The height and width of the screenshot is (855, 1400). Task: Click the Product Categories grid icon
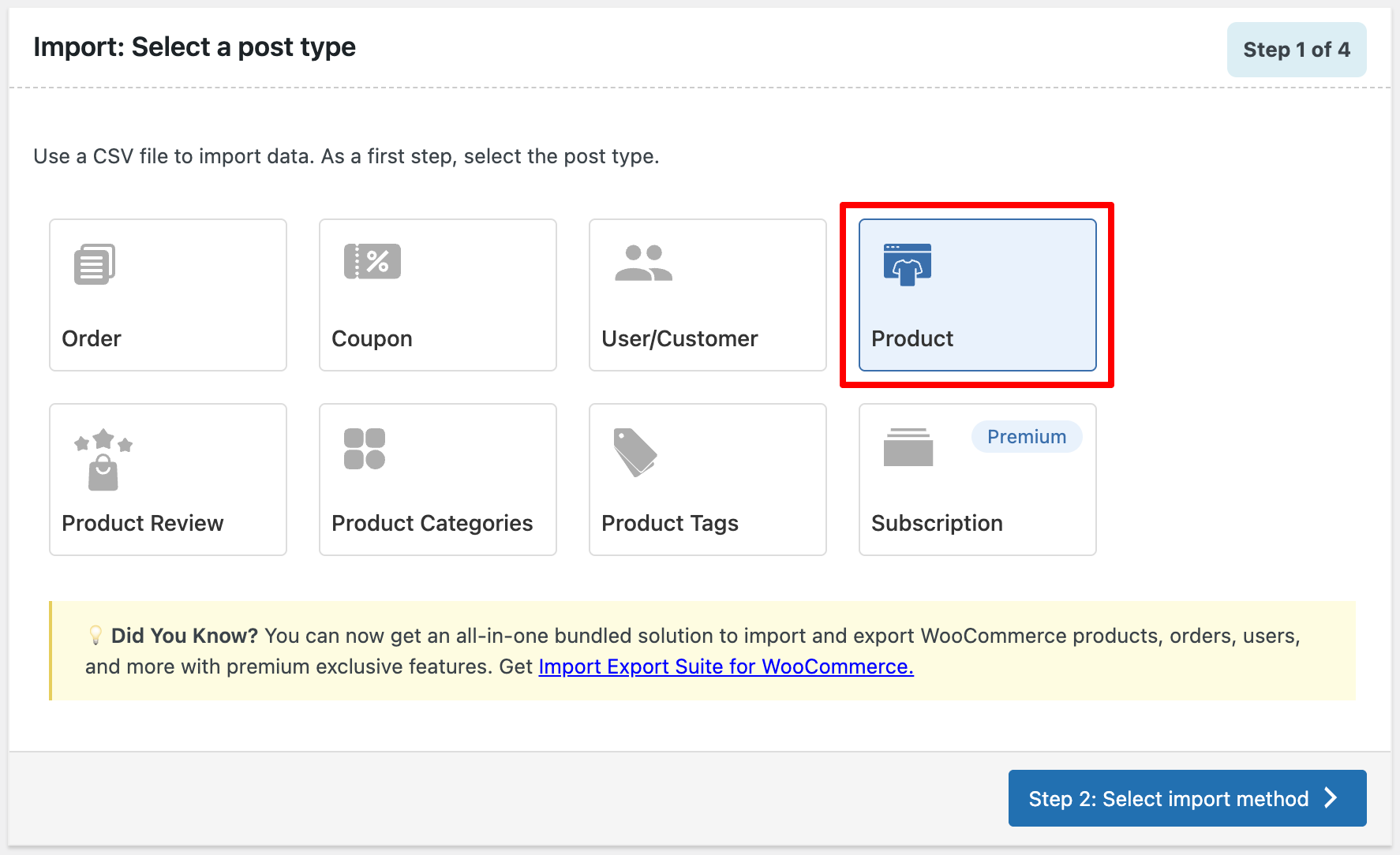pyautogui.click(x=365, y=450)
